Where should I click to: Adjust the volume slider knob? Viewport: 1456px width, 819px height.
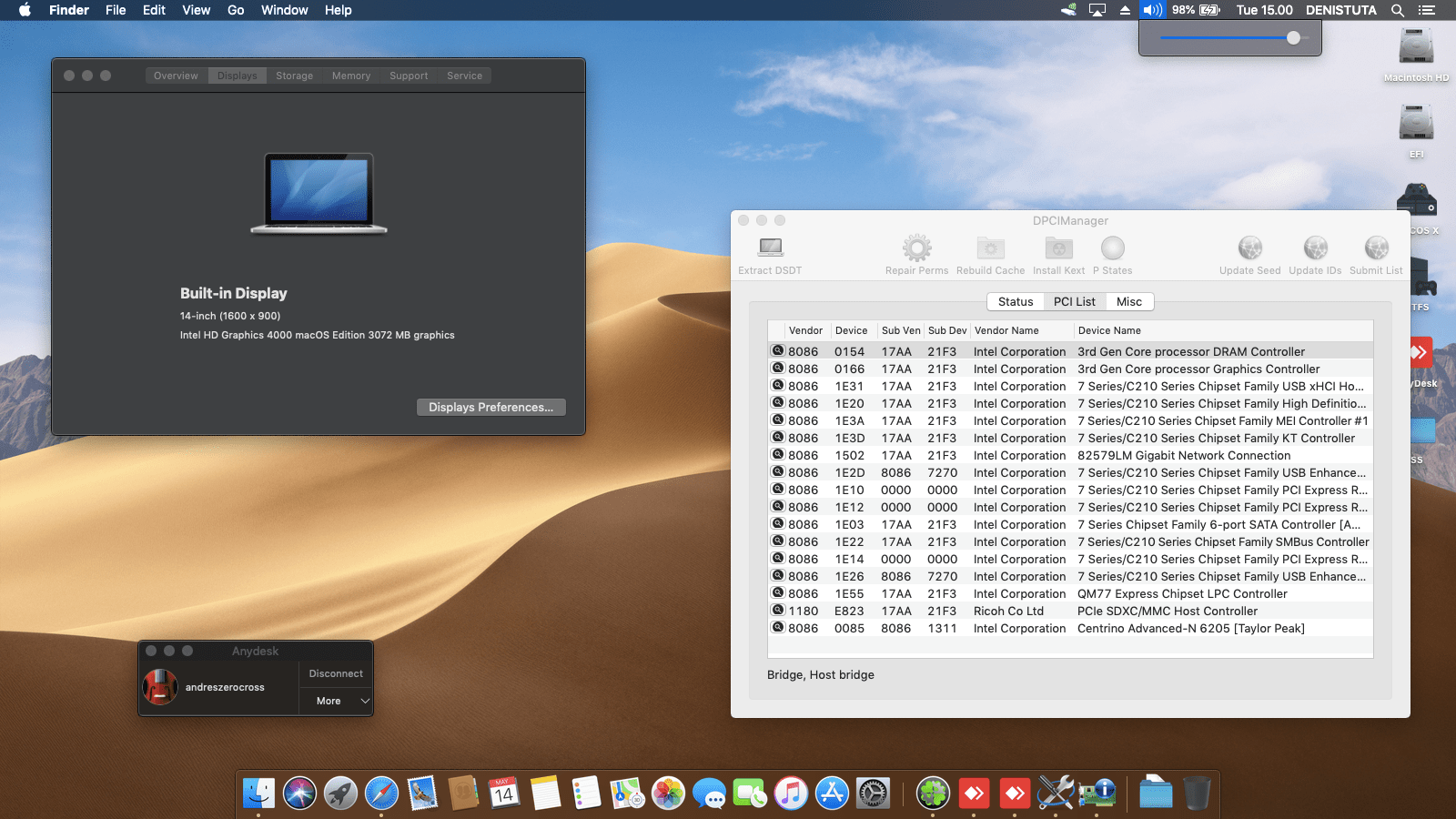pyautogui.click(x=1293, y=38)
